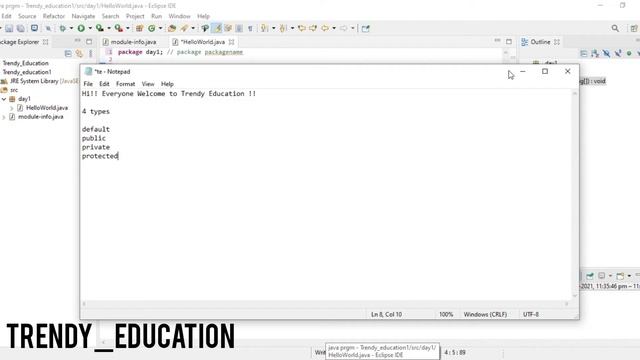Select the src folder in Package Explorer
The image size is (640, 360).
click(x=10, y=90)
